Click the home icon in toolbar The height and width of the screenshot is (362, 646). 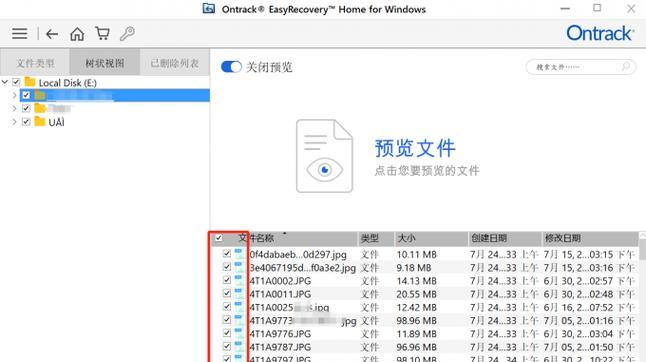(x=77, y=34)
